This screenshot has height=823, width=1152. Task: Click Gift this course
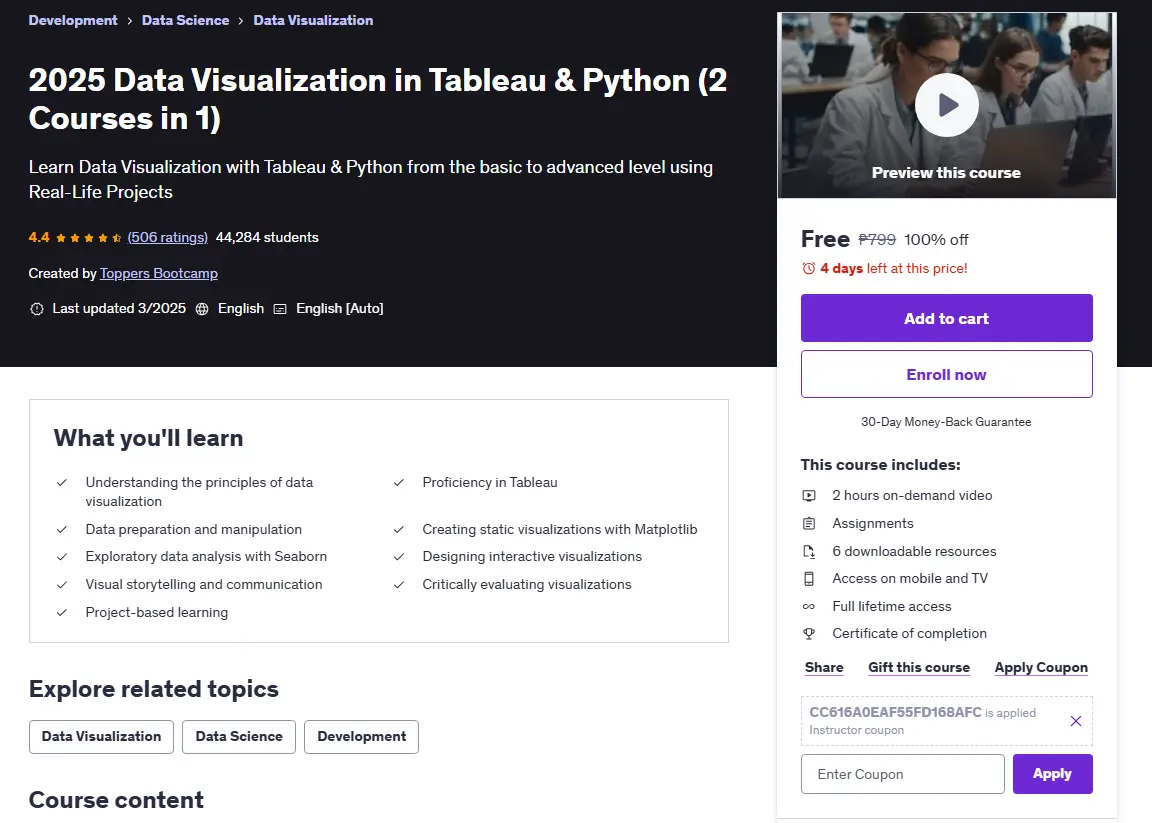(x=918, y=667)
